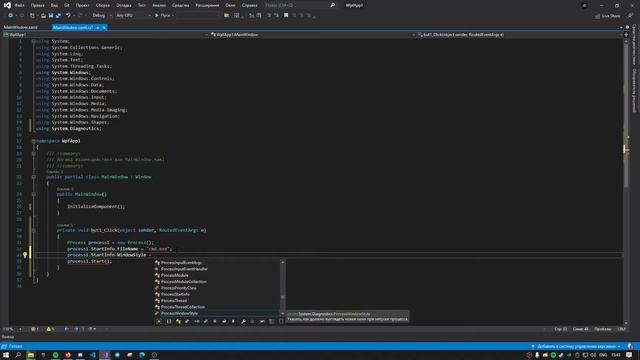Click the search magnifier icon in title bar
The image size is (640, 360).
tap(332, 5)
